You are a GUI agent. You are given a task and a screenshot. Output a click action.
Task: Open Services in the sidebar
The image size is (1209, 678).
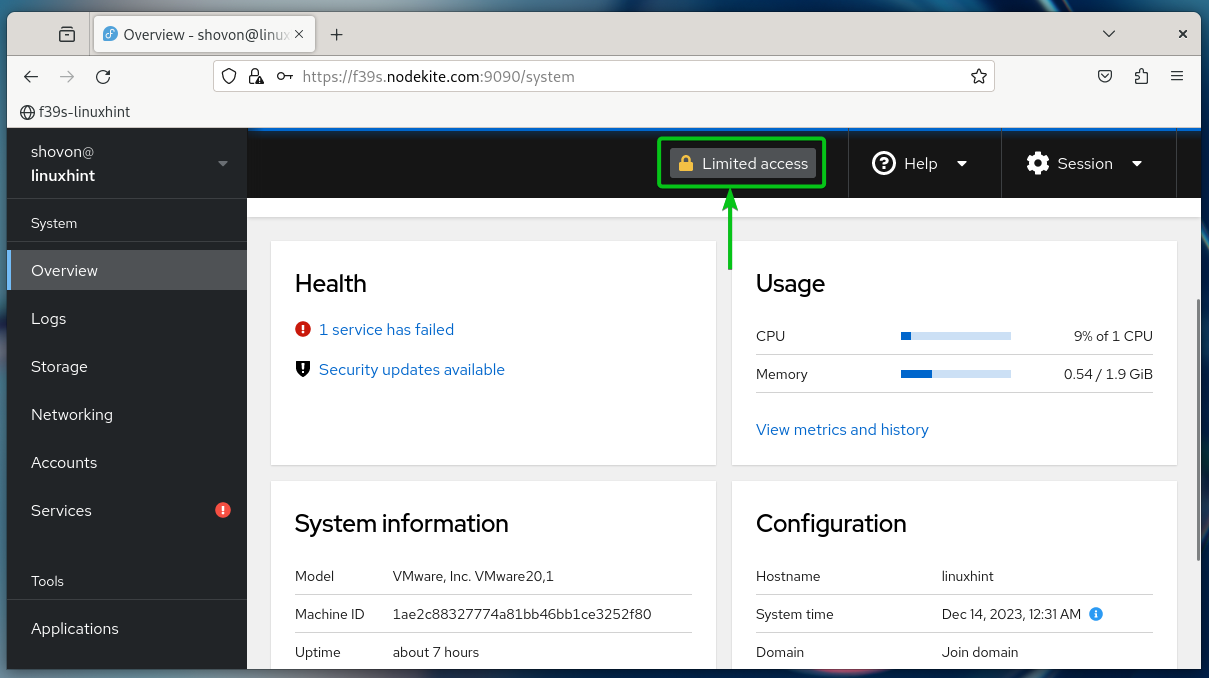point(127,510)
